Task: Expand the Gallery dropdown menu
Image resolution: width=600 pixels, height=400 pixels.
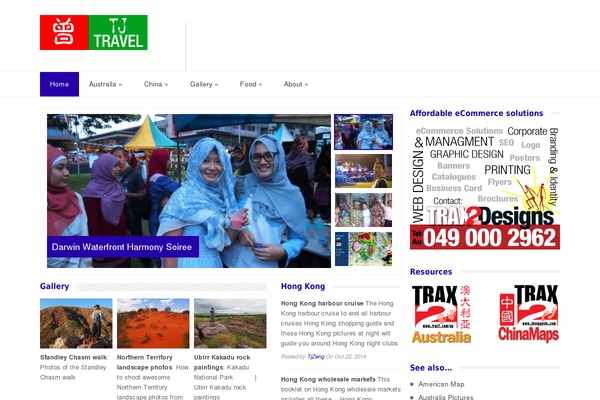Action: coord(204,84)
